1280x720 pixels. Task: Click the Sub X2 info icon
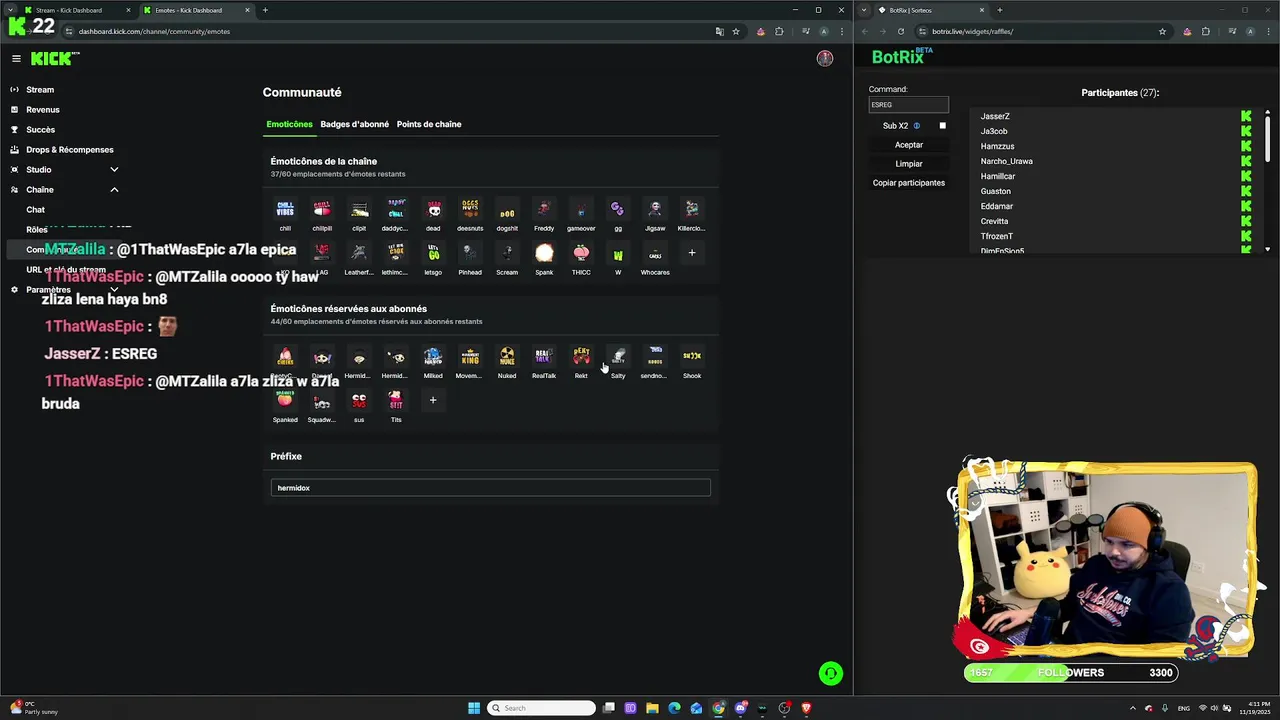point(916,126)
